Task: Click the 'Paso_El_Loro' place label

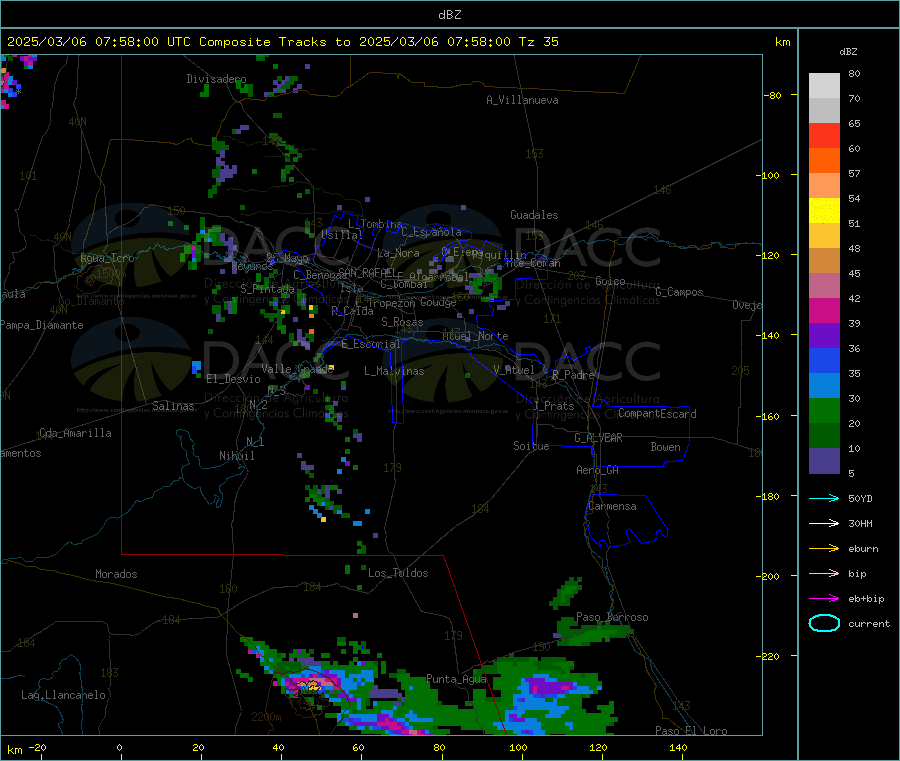Action: coord(692,731)
